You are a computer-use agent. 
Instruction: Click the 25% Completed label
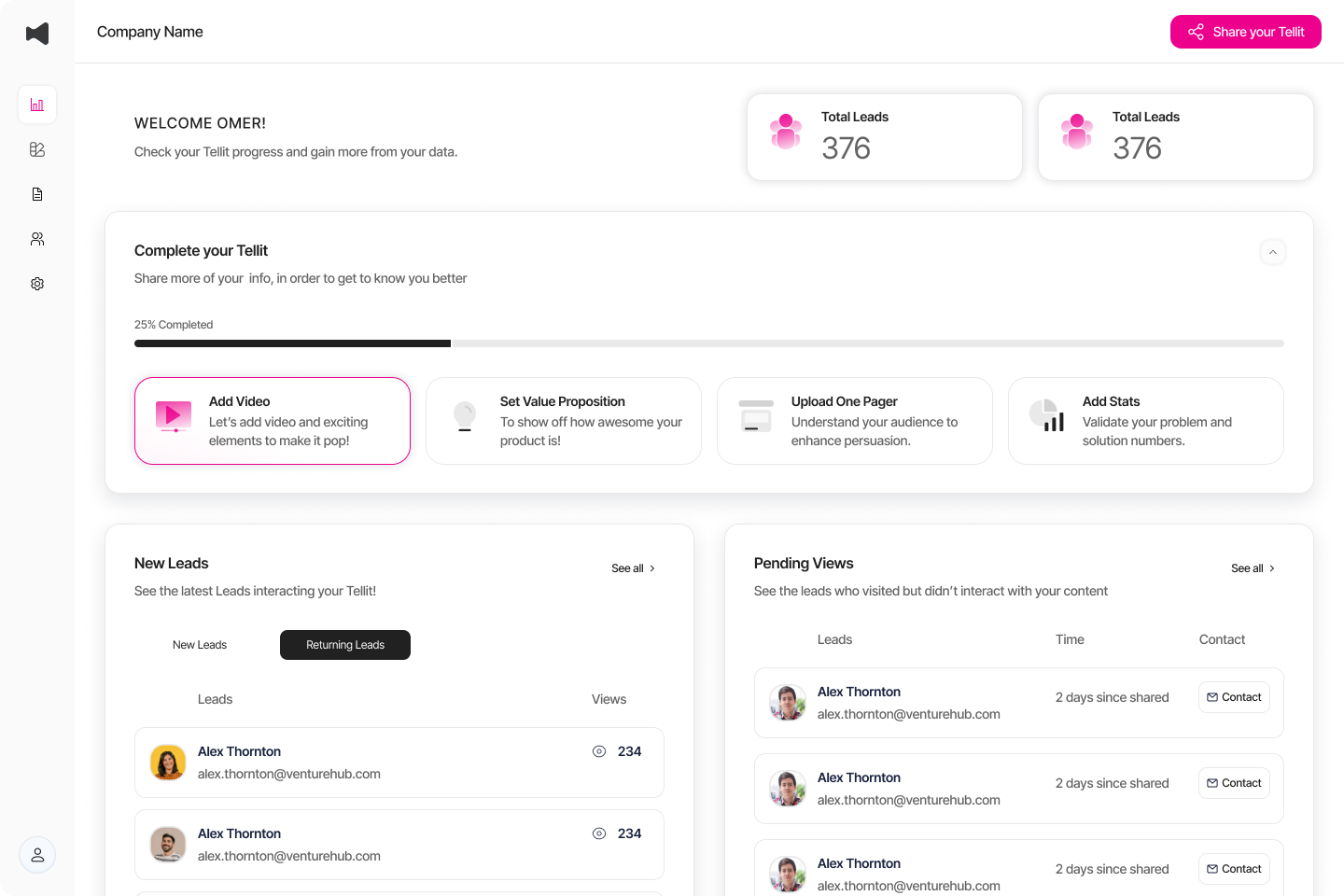tap(174, 325)
